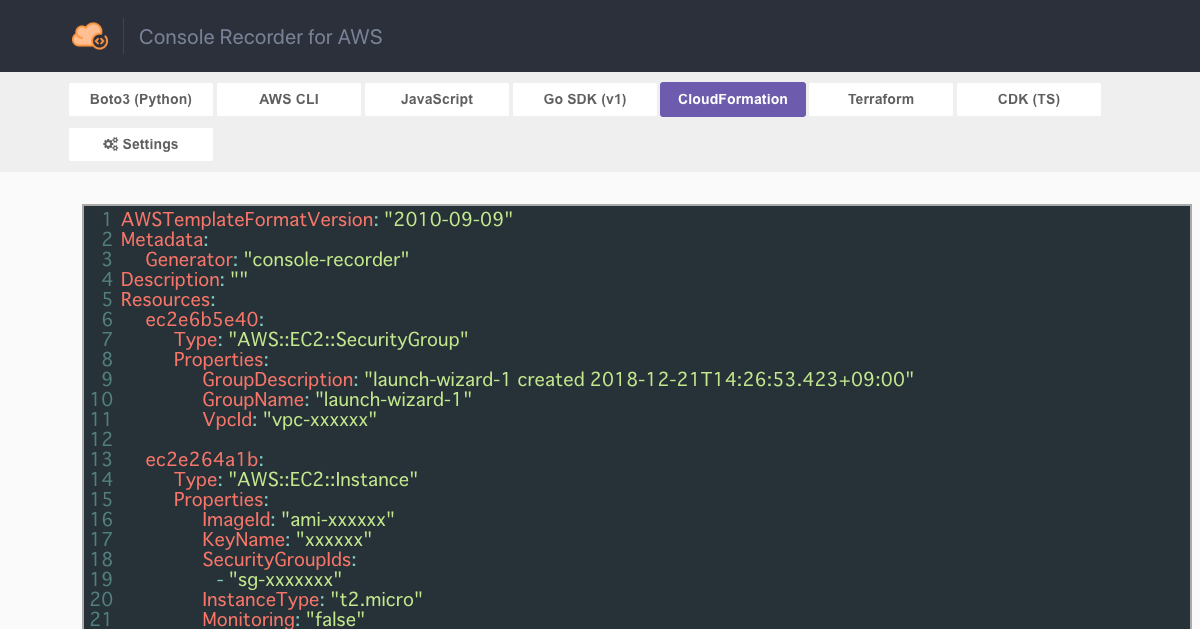The height and width of the screenshot is (629, 1200).
Task: Click the Resources key in code
Action: (165, 299)
